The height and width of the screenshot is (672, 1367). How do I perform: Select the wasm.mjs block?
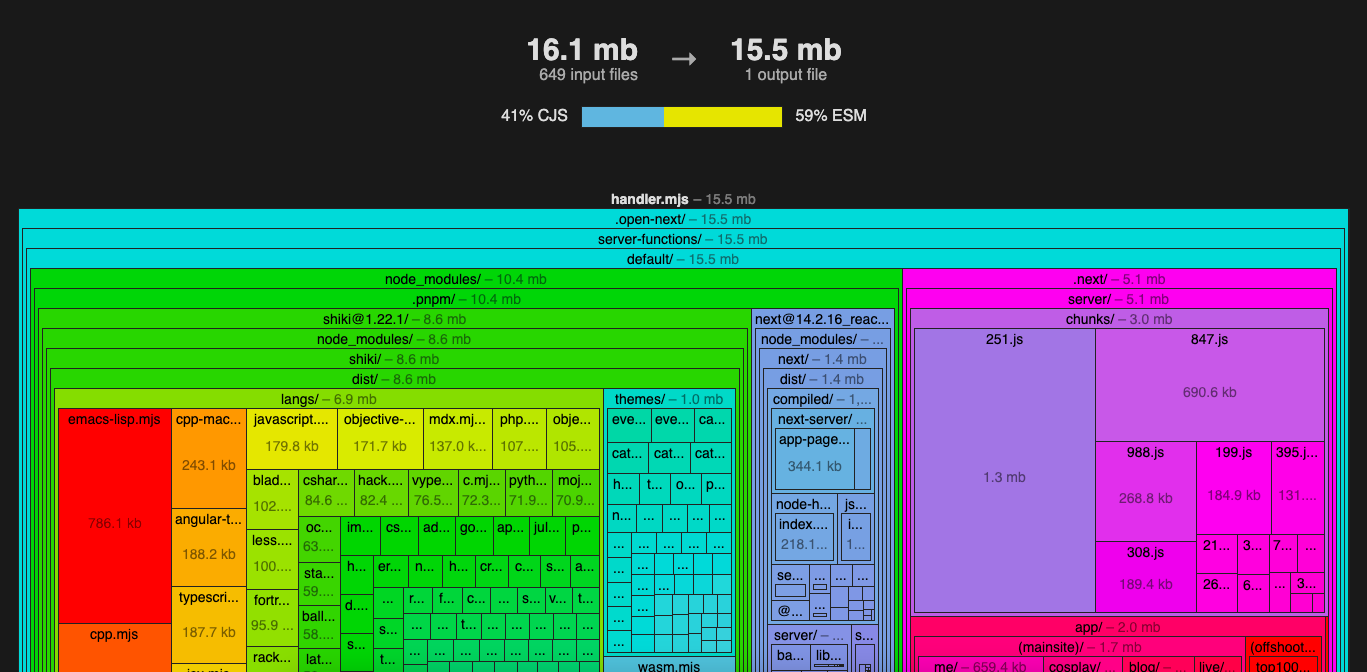click(x=669, y=666)
